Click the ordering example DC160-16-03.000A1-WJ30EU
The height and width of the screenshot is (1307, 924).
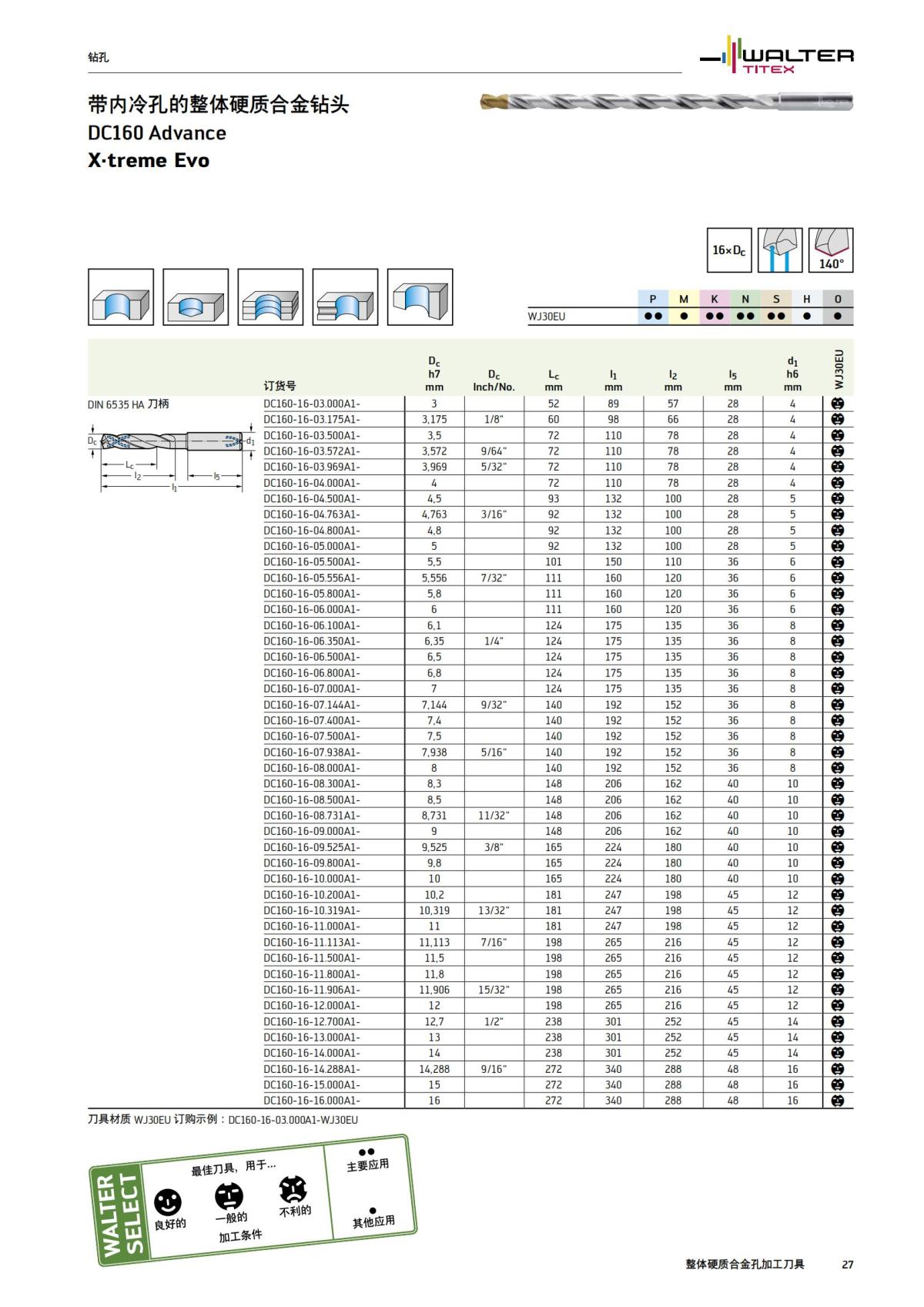(293, 1120)
